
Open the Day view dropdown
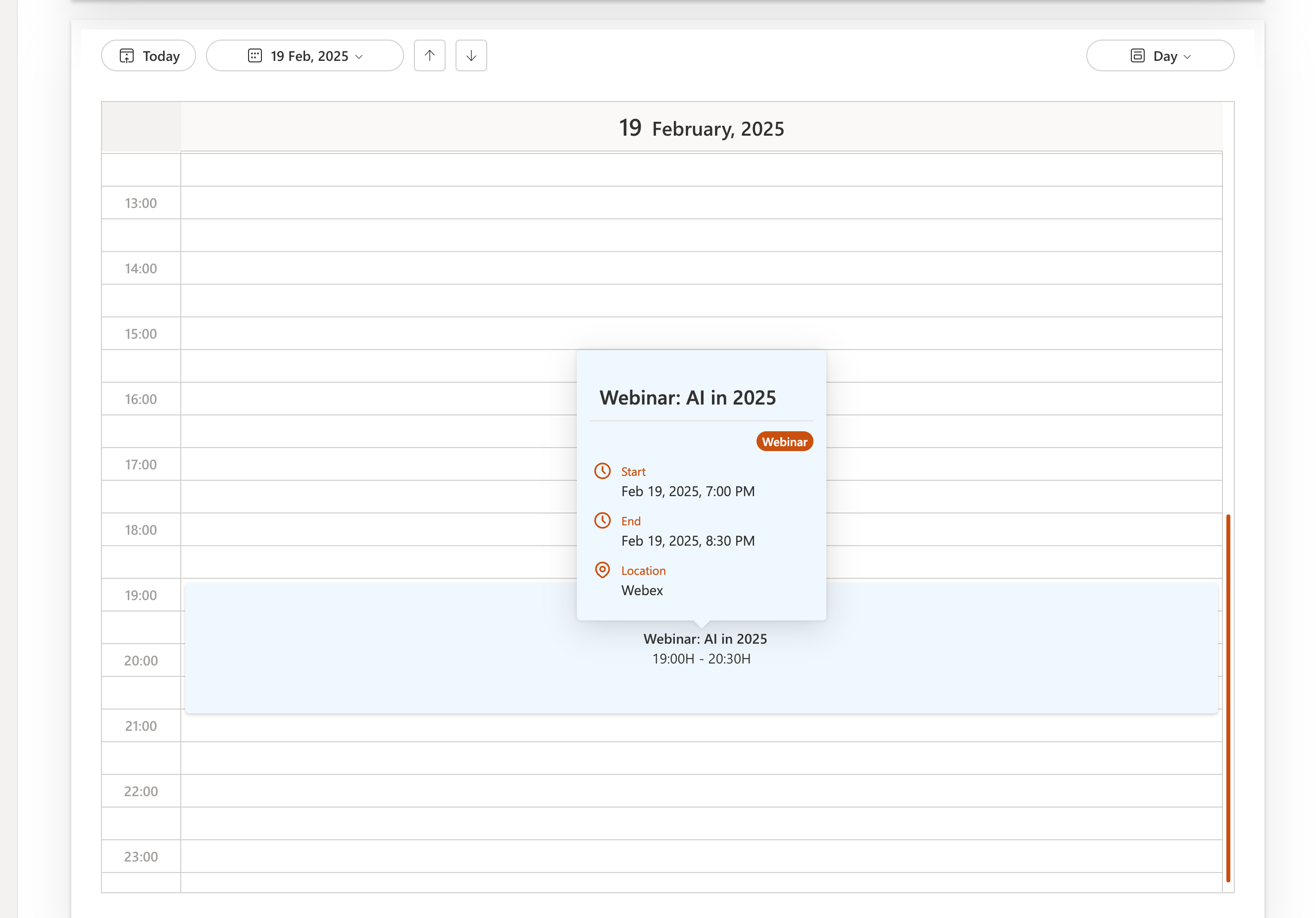click(1160, 55)
